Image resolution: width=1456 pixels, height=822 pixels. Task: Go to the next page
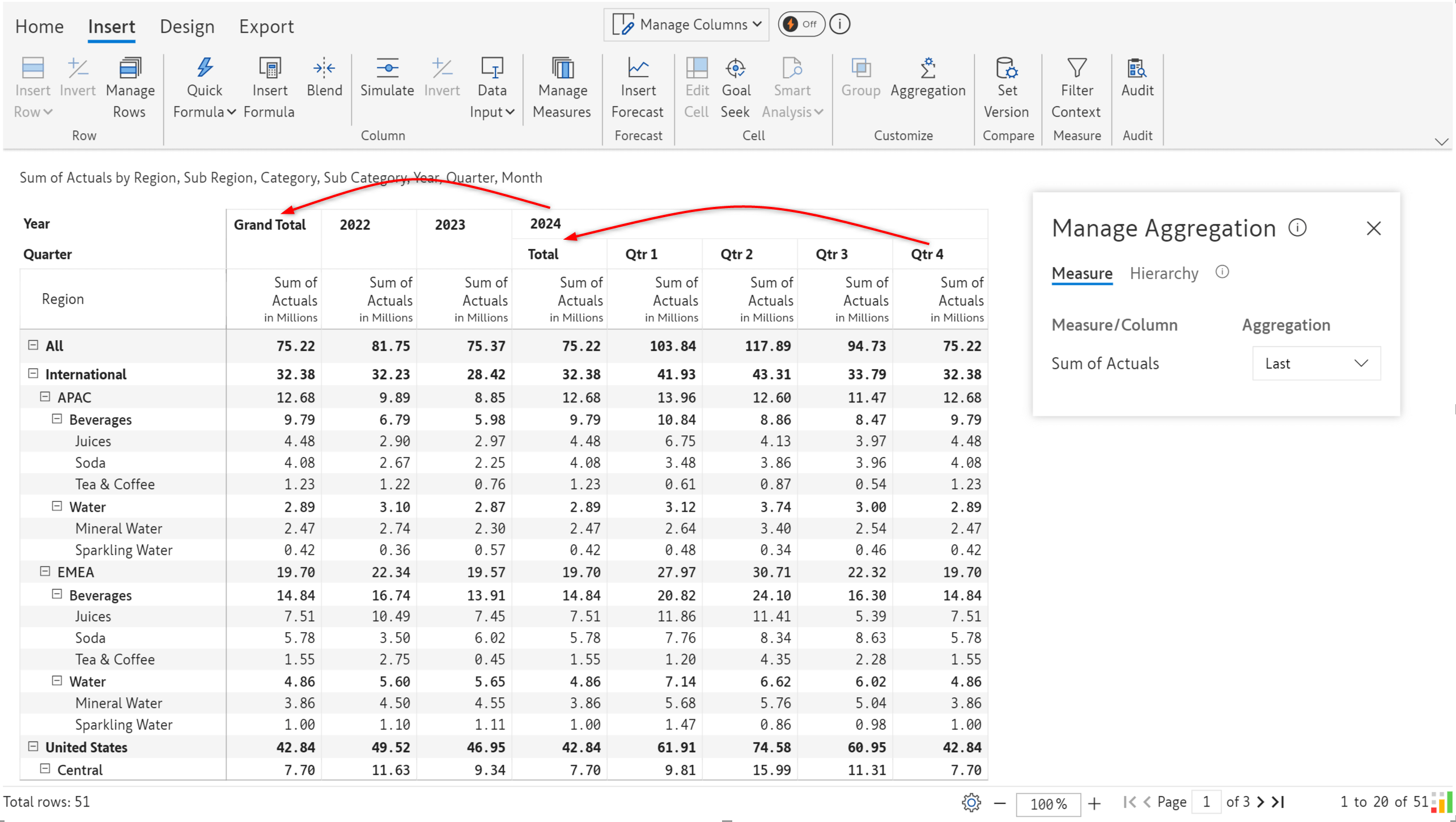(x=1260, y=802)
